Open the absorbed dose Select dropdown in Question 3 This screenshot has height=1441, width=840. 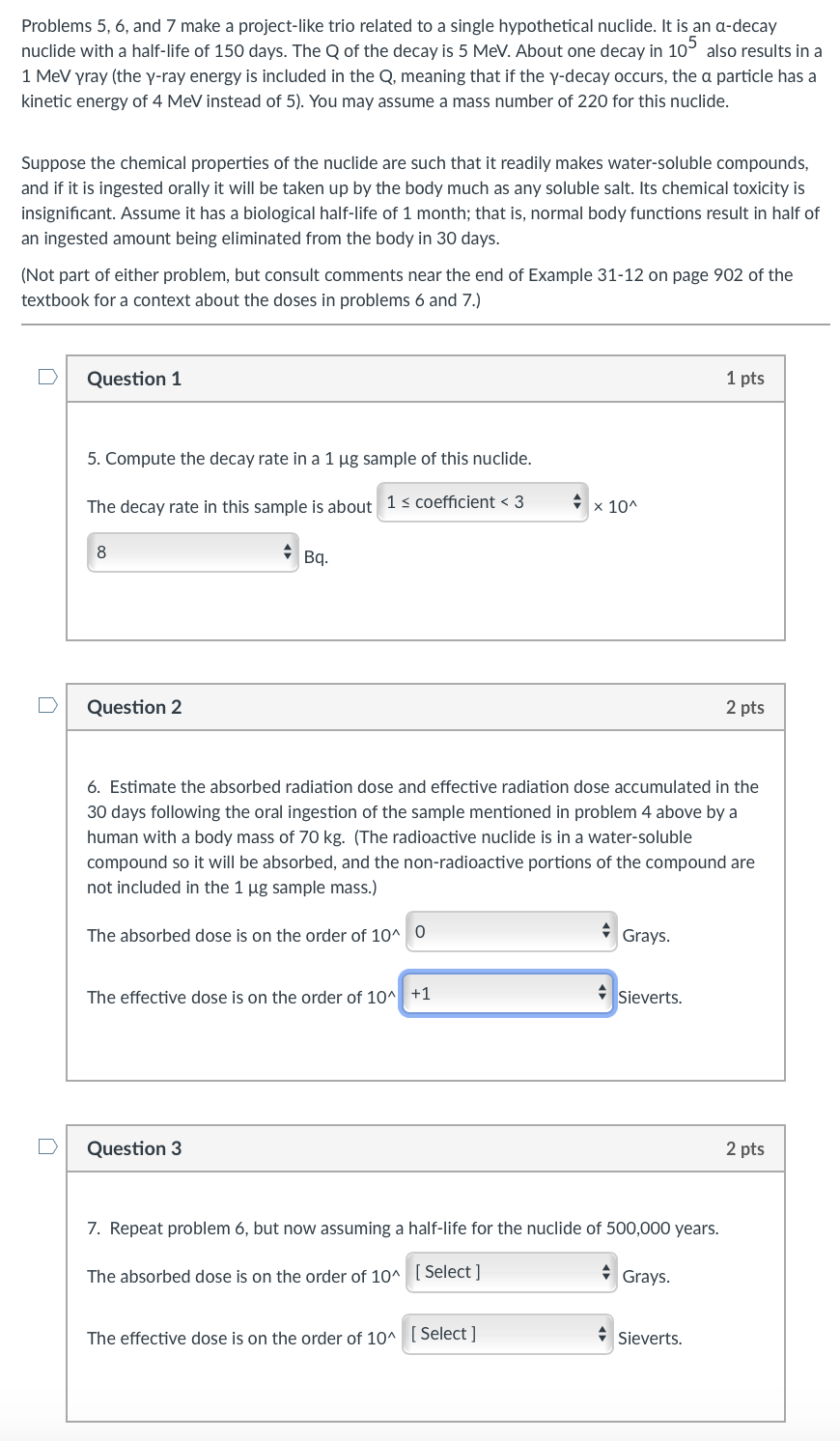[x=502, y=1271]
